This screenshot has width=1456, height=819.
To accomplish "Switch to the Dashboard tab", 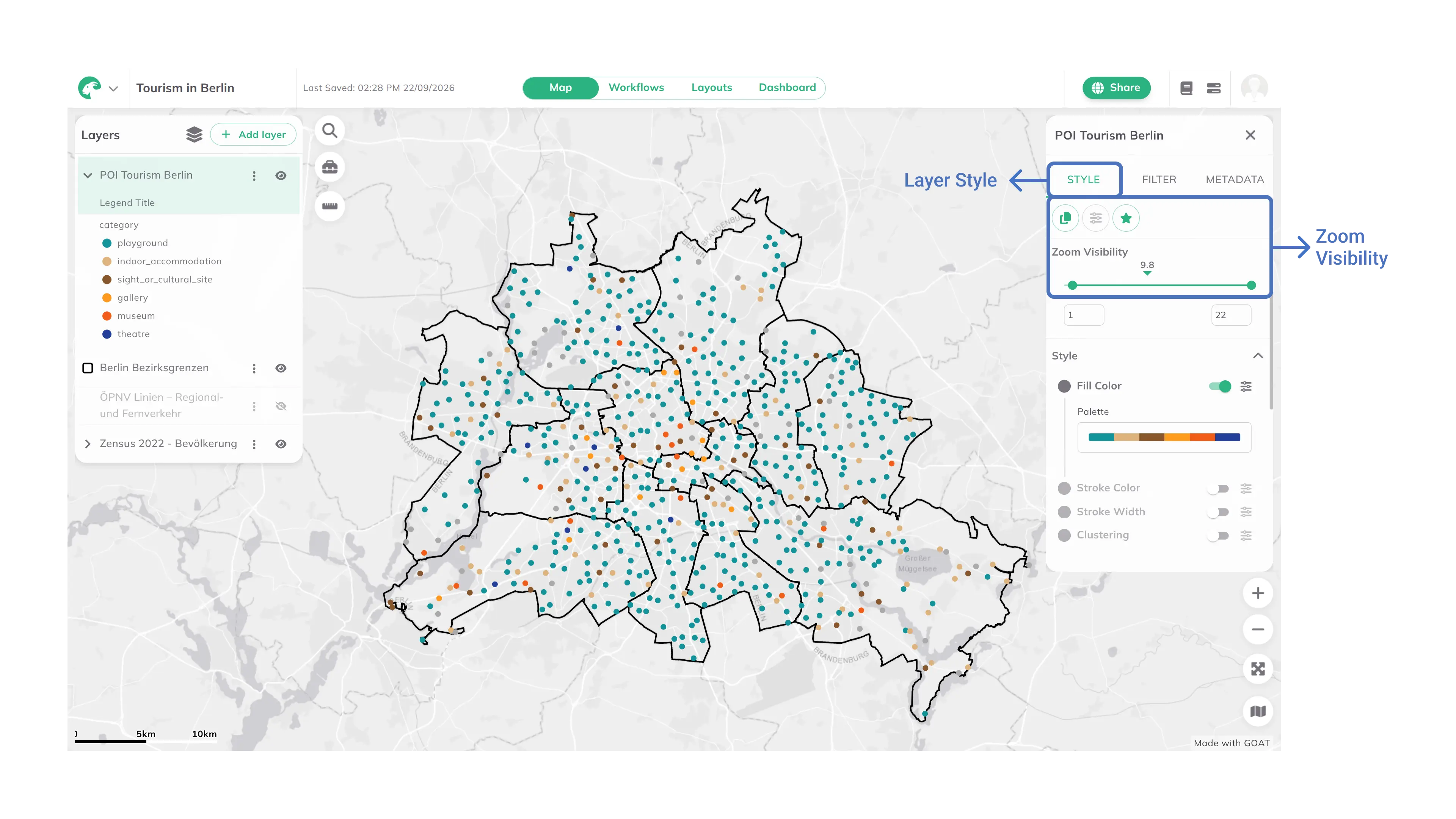I will click(787, 88).
